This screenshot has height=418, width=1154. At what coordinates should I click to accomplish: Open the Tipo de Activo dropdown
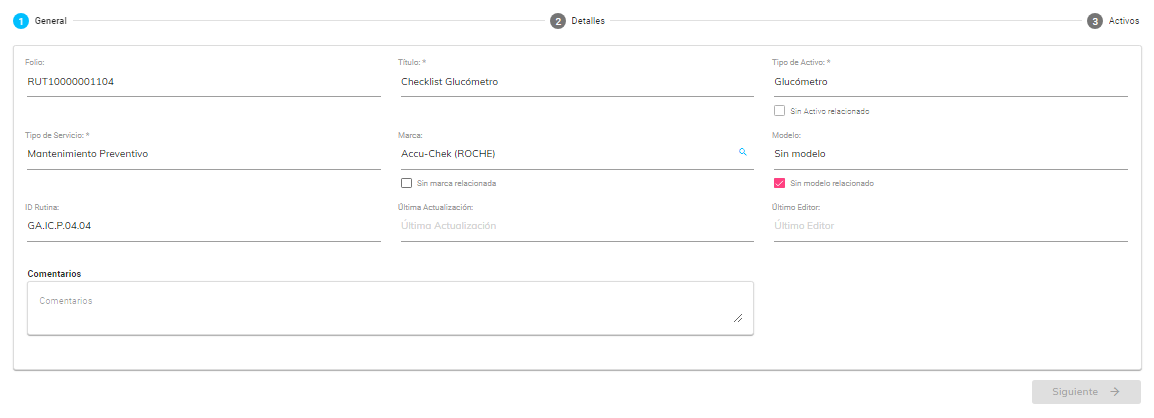pyautogui.click(x=950, y=82)
